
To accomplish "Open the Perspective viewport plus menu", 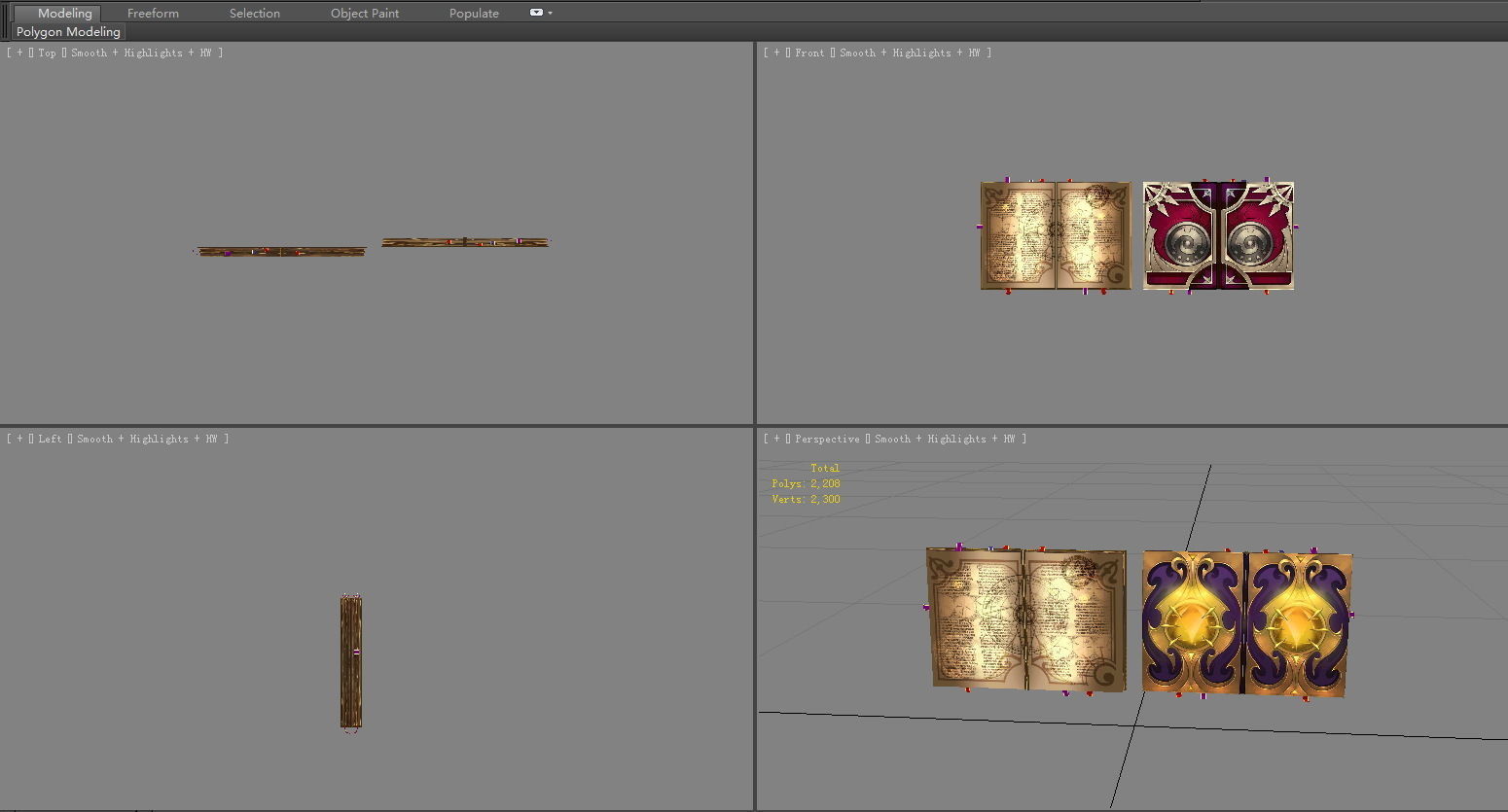I will [776, 439].
